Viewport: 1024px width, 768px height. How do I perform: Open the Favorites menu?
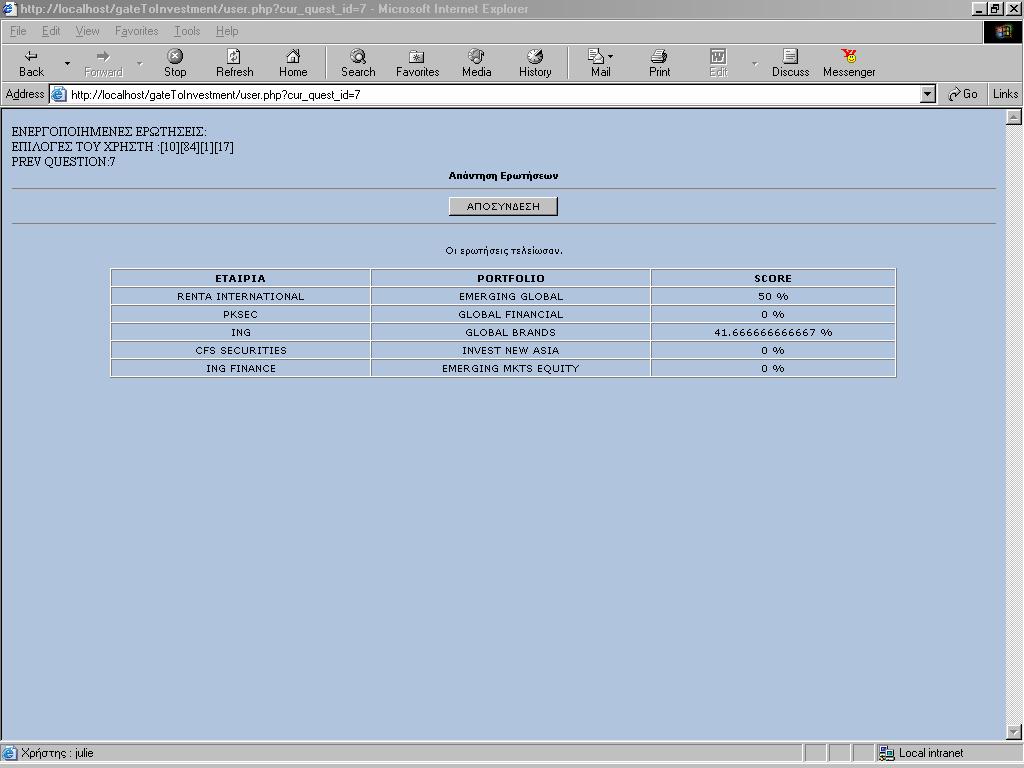[136, 31]
